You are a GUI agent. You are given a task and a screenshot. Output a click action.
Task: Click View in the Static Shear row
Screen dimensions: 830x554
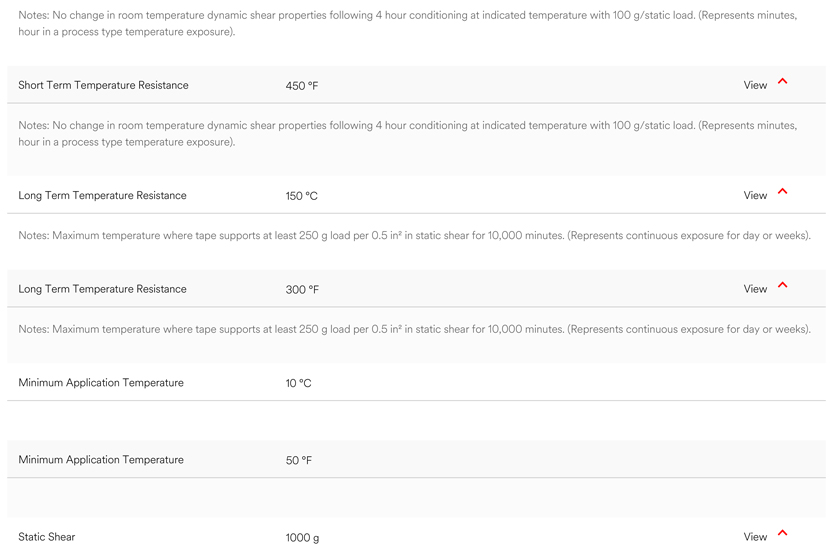point(755,537)
